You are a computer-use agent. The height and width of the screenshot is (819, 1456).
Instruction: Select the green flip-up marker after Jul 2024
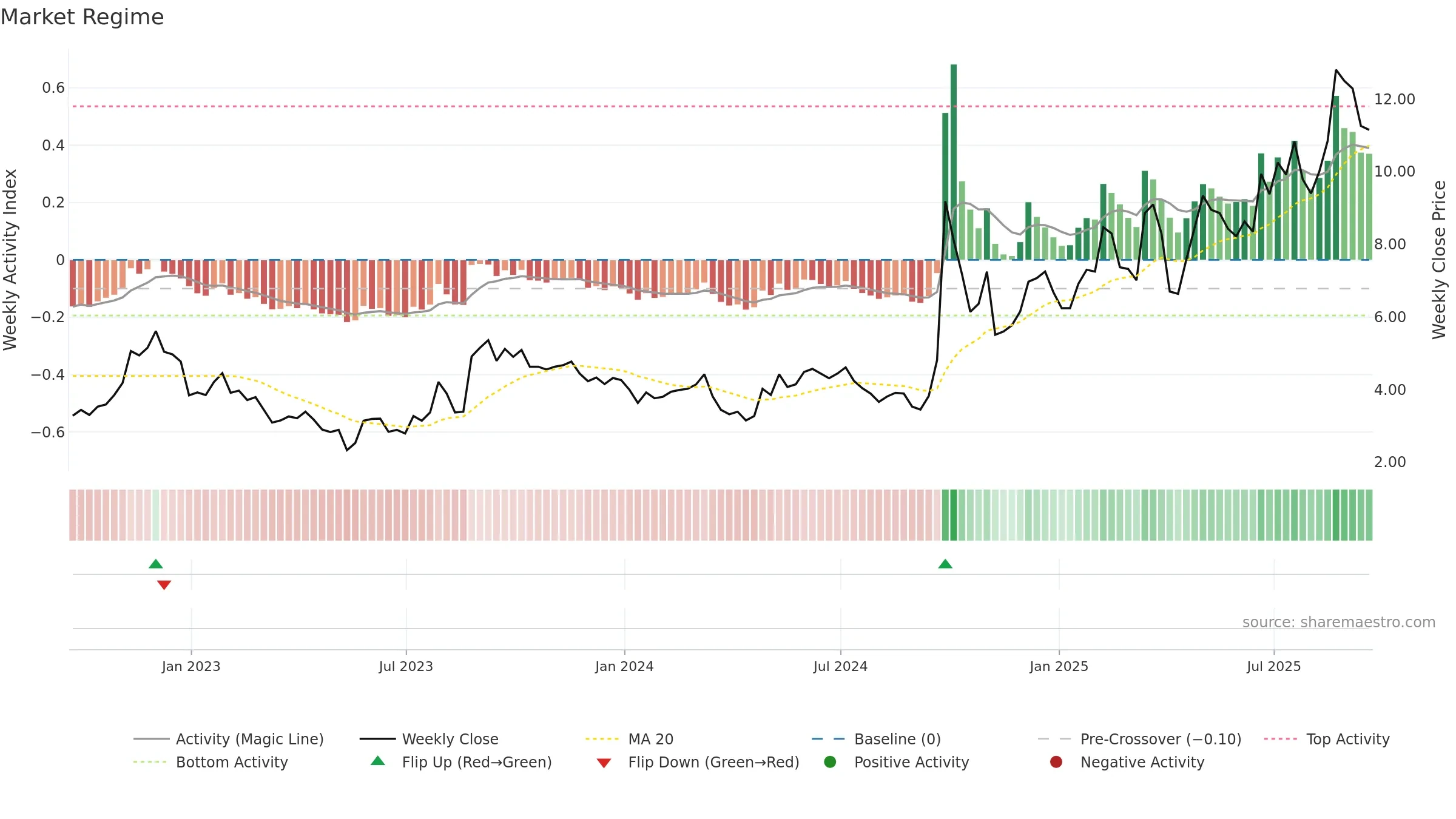coord(945,564)
